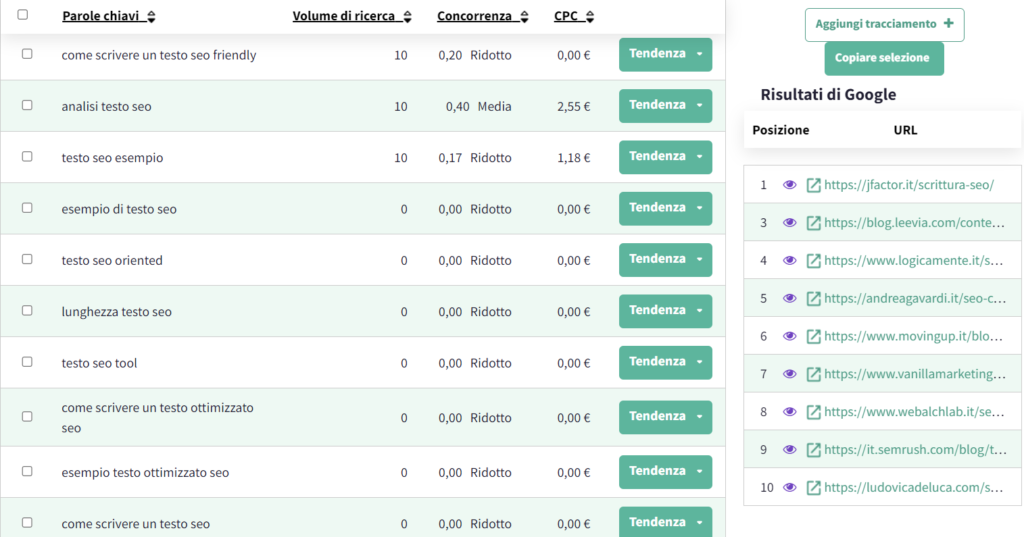Select all keywords with header checkbox
Image resolution: width=1024 pixels, height=537 pixels.
[23, 16]
